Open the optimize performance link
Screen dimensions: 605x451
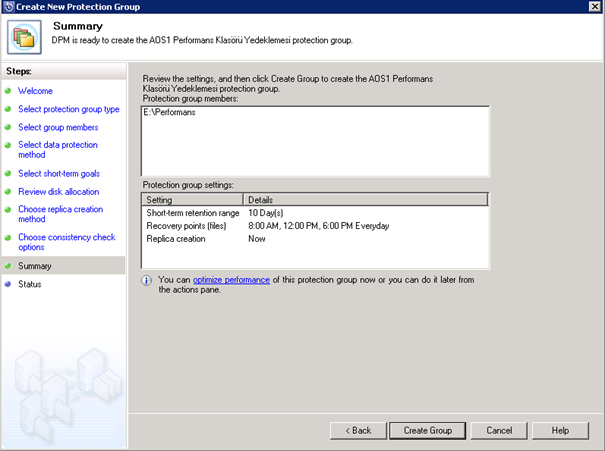pos(231,280)
